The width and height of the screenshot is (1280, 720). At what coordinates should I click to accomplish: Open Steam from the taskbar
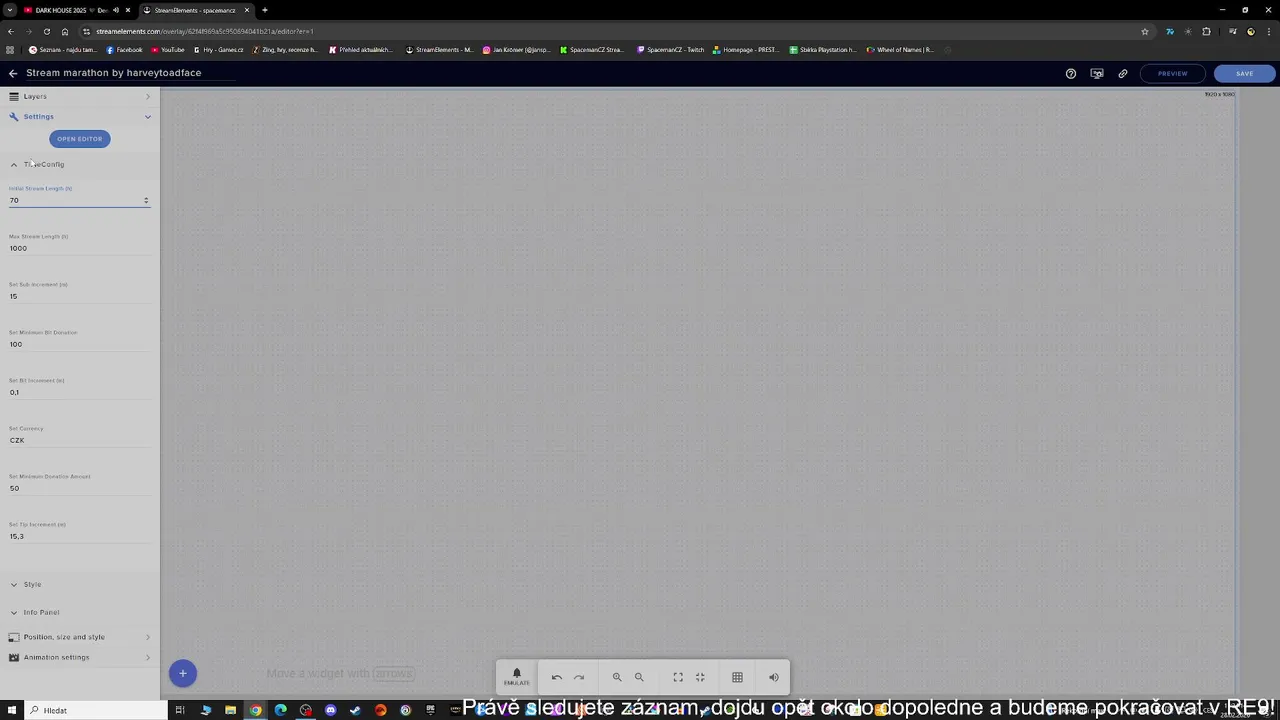355,710
